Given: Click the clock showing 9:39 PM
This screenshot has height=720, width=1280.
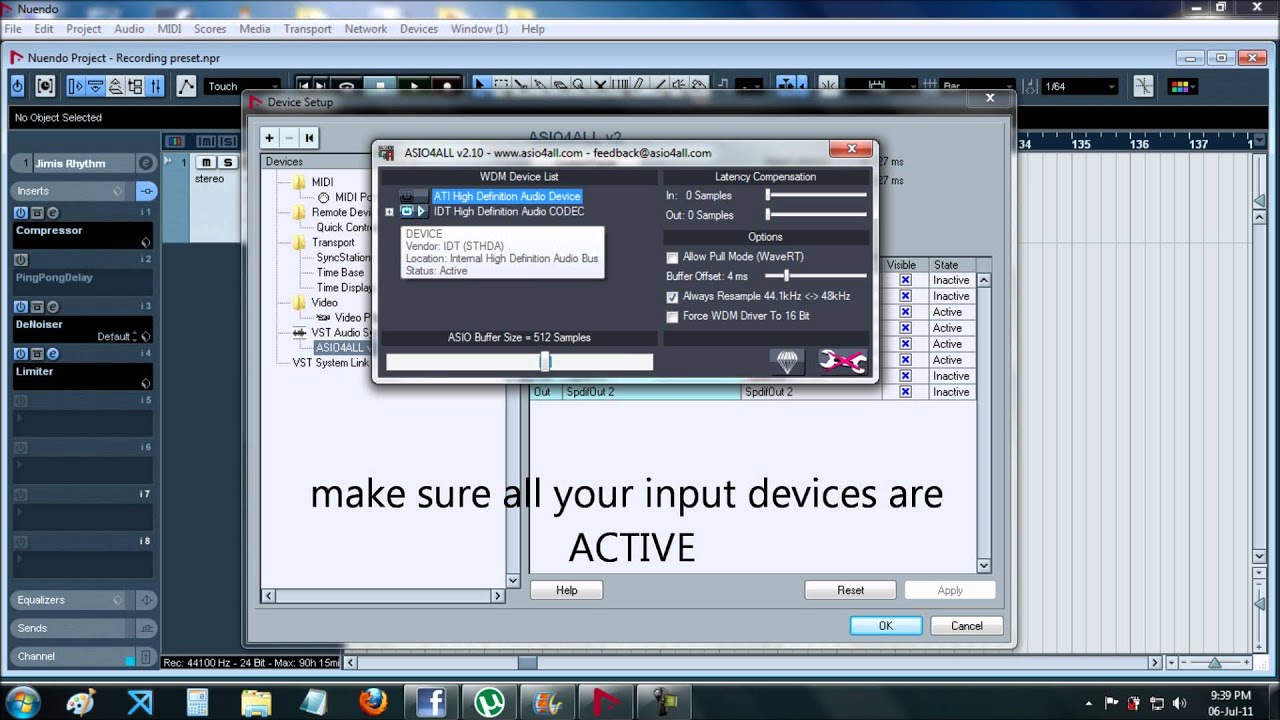Looking at the screenshot, I should [1230, 695].
